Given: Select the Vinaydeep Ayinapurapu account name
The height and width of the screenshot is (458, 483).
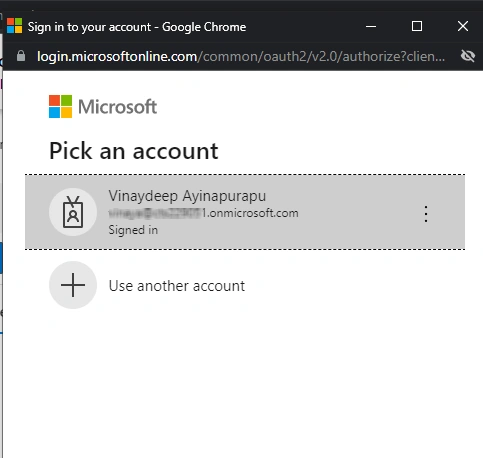Looking at the screenshot, I should 187,196.
